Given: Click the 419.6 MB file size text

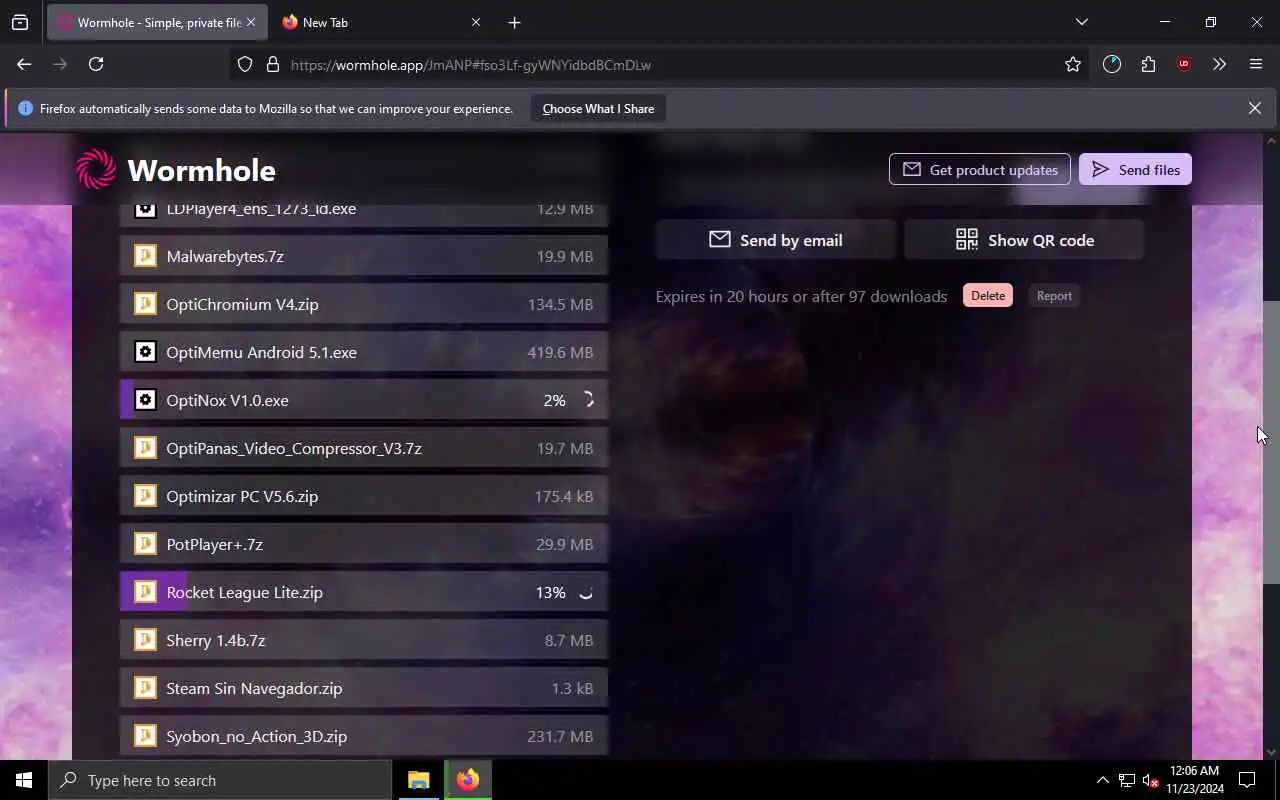Looking at the screenshot, I should click(x=560, y=352).
